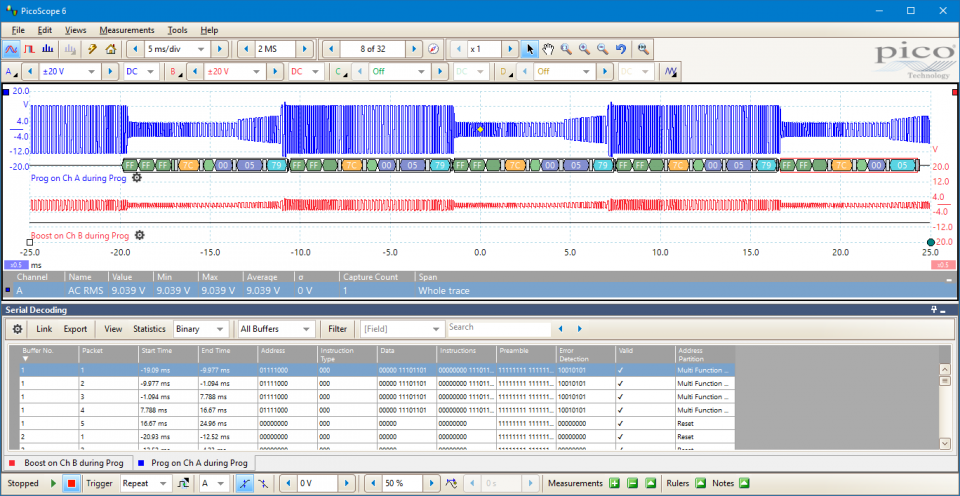Select the pointer selection tool
Viewport: 960px width, 496px height.
click(x=530, y=49)
